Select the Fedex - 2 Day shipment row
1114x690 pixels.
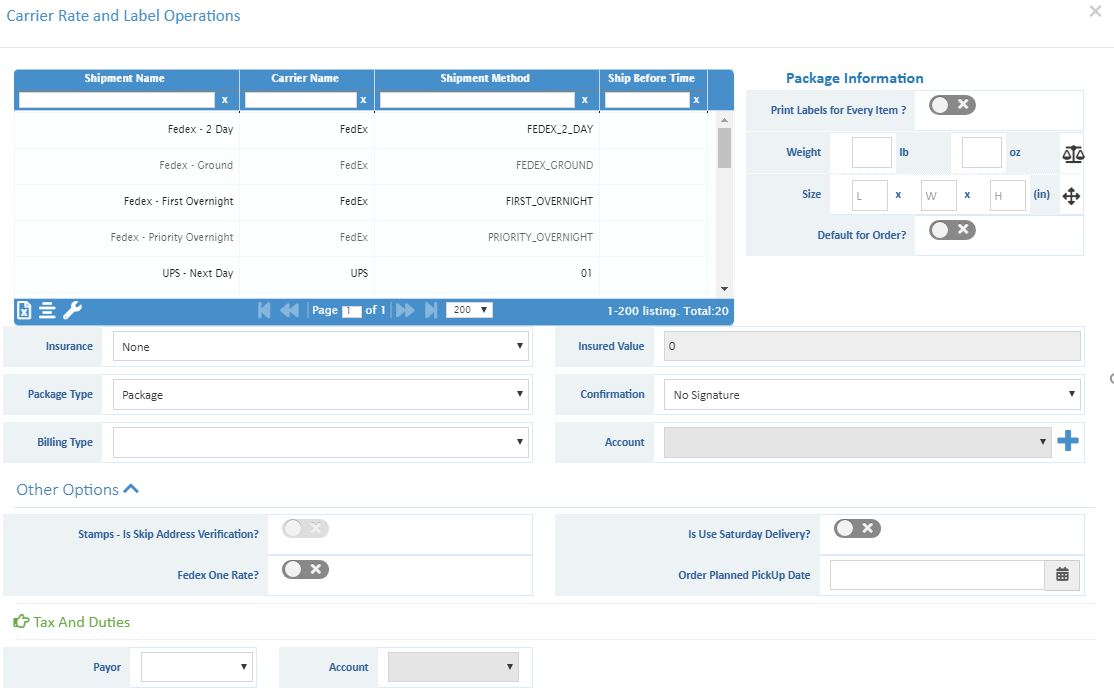(x=200, y=130)
